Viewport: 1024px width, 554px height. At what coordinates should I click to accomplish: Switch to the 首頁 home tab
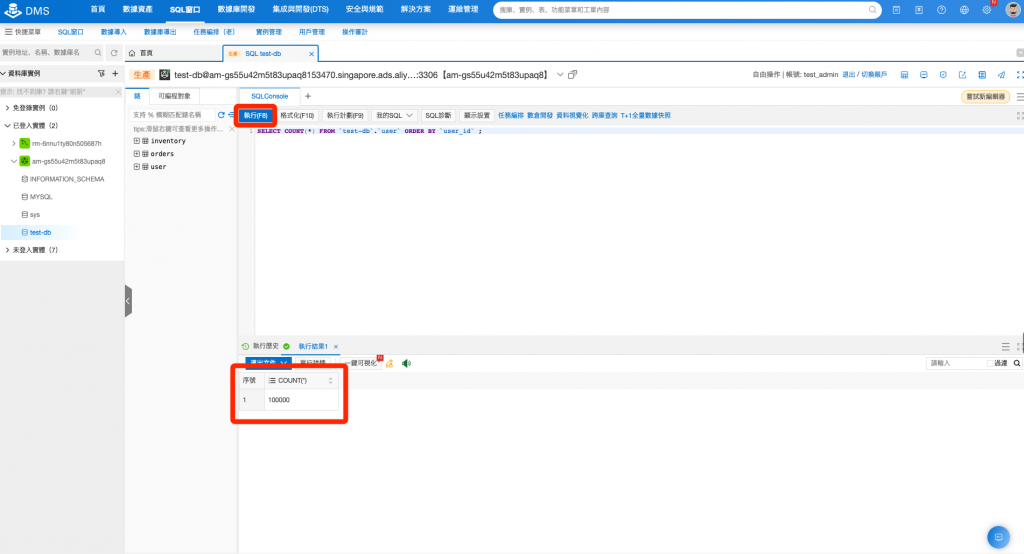pos(174,53)
